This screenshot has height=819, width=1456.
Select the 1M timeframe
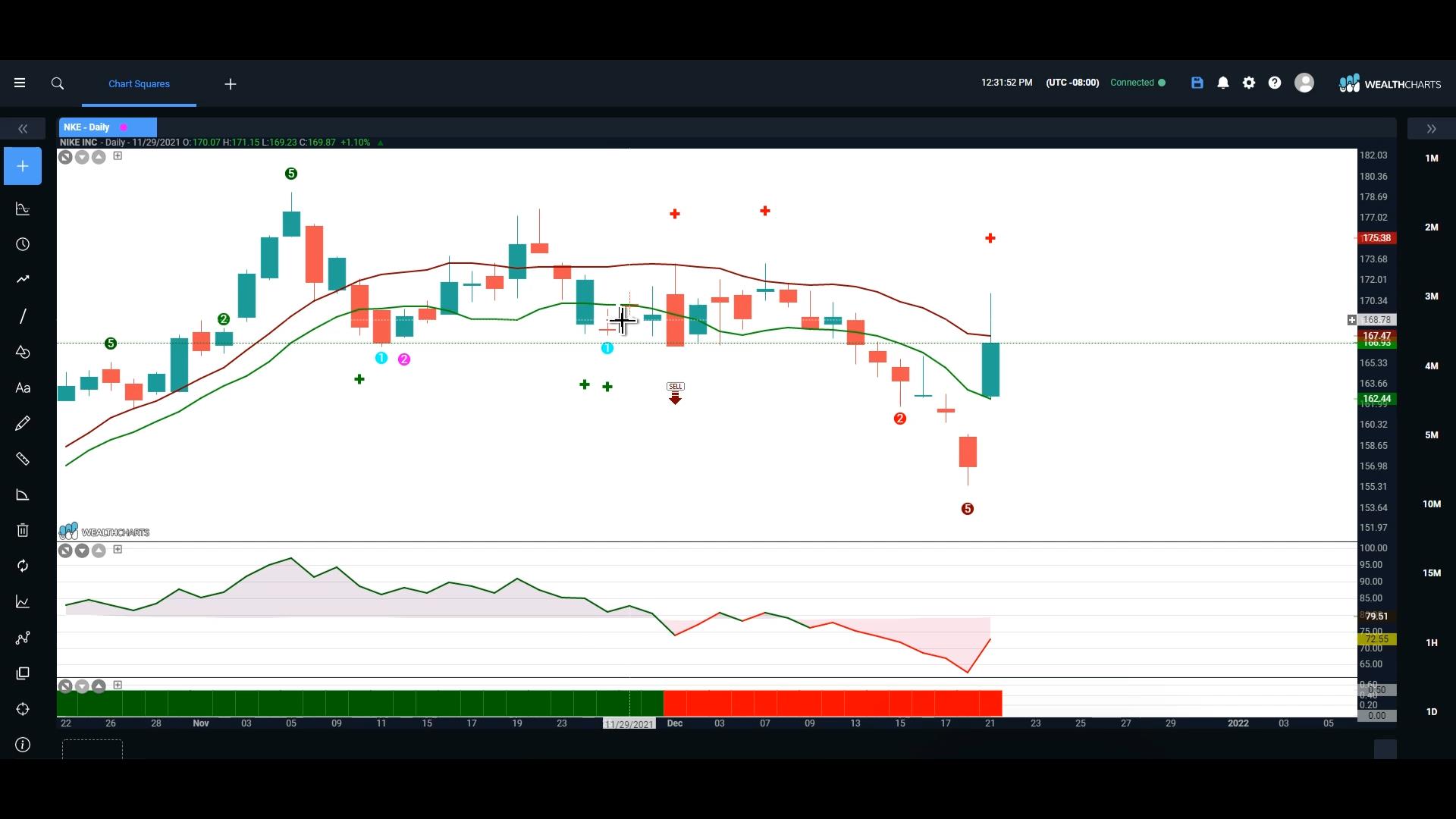[x=1432, y=158]
